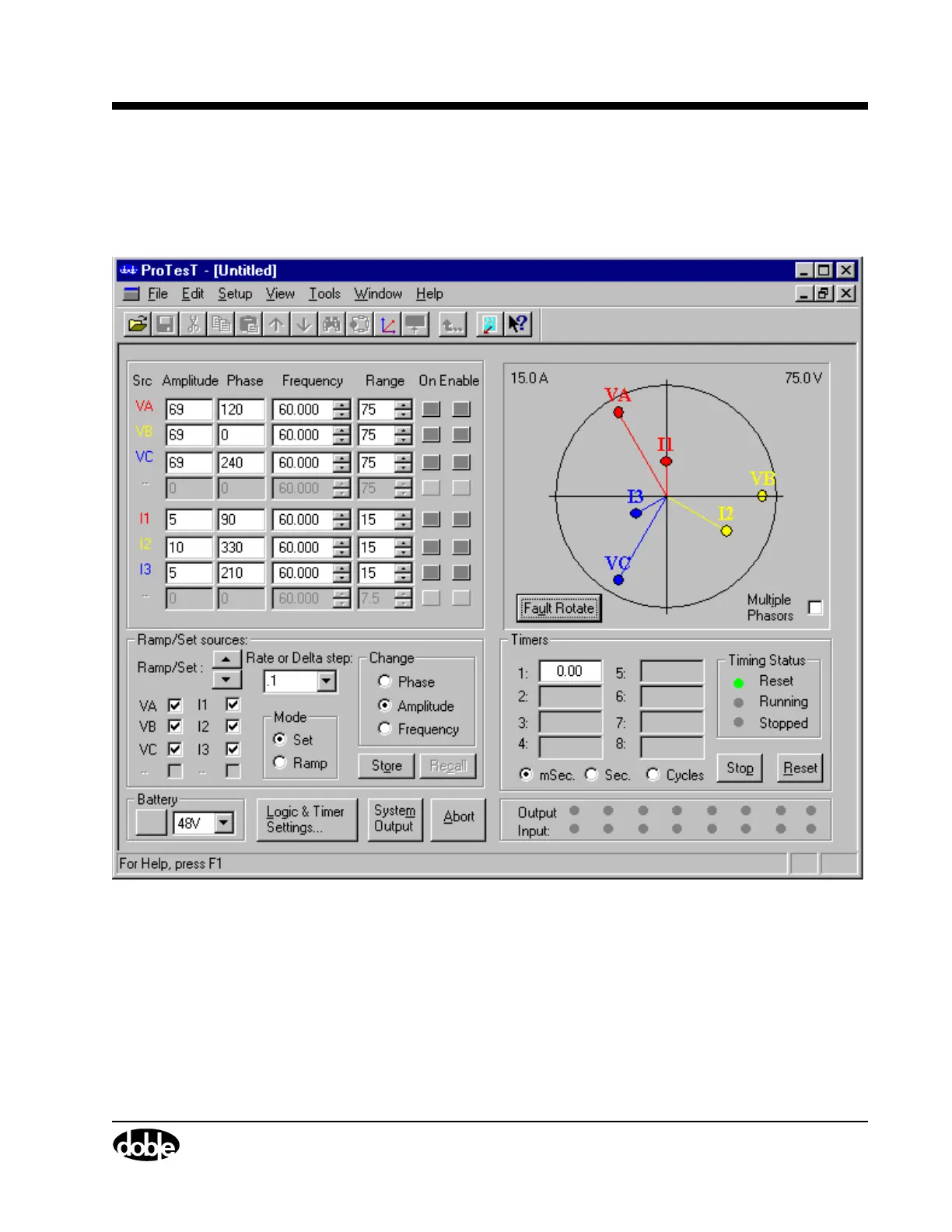Open the document control menu icon
This screenshot has width=952, height=1232.
point(131,294)
